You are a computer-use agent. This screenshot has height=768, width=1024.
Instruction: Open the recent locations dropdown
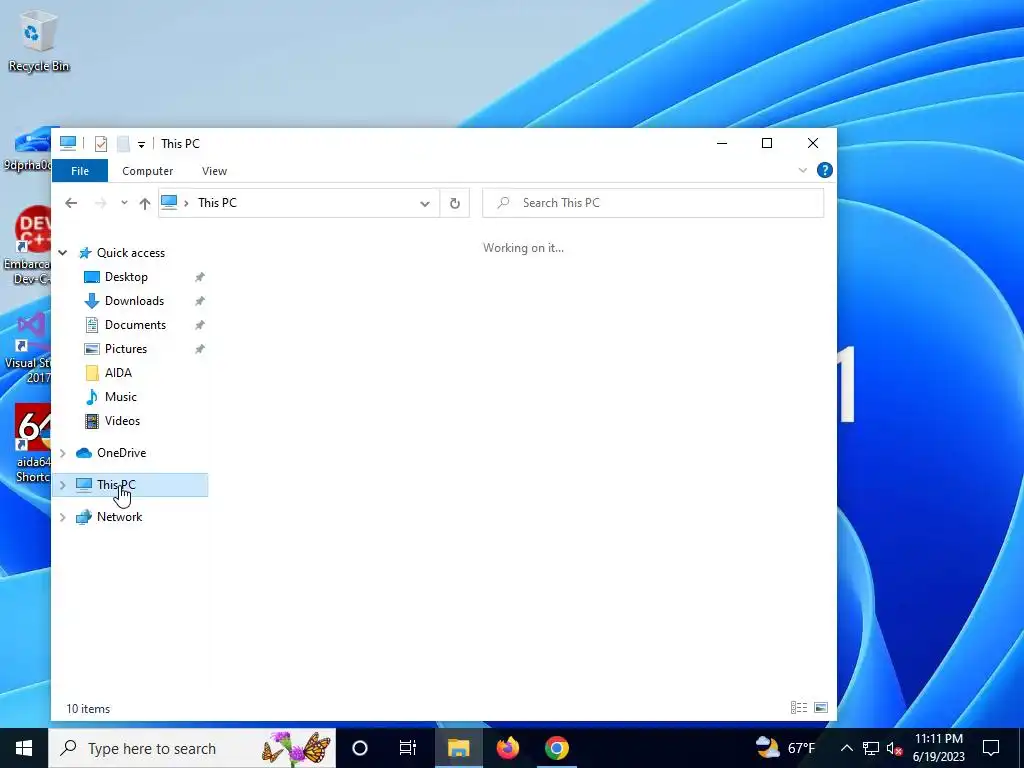pyautogui.click(x=124, y=202)
